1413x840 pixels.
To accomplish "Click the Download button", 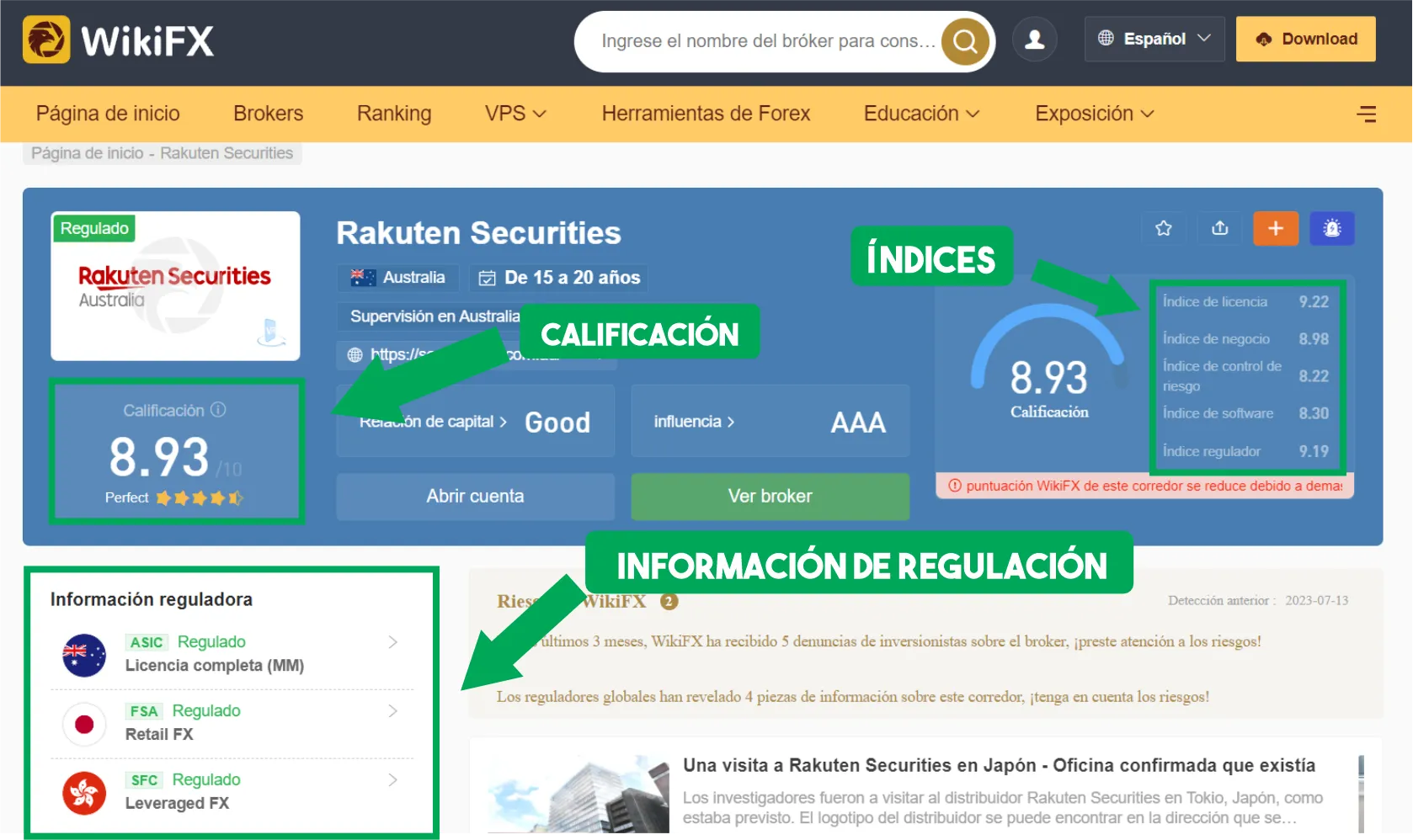I will 1305,39.
